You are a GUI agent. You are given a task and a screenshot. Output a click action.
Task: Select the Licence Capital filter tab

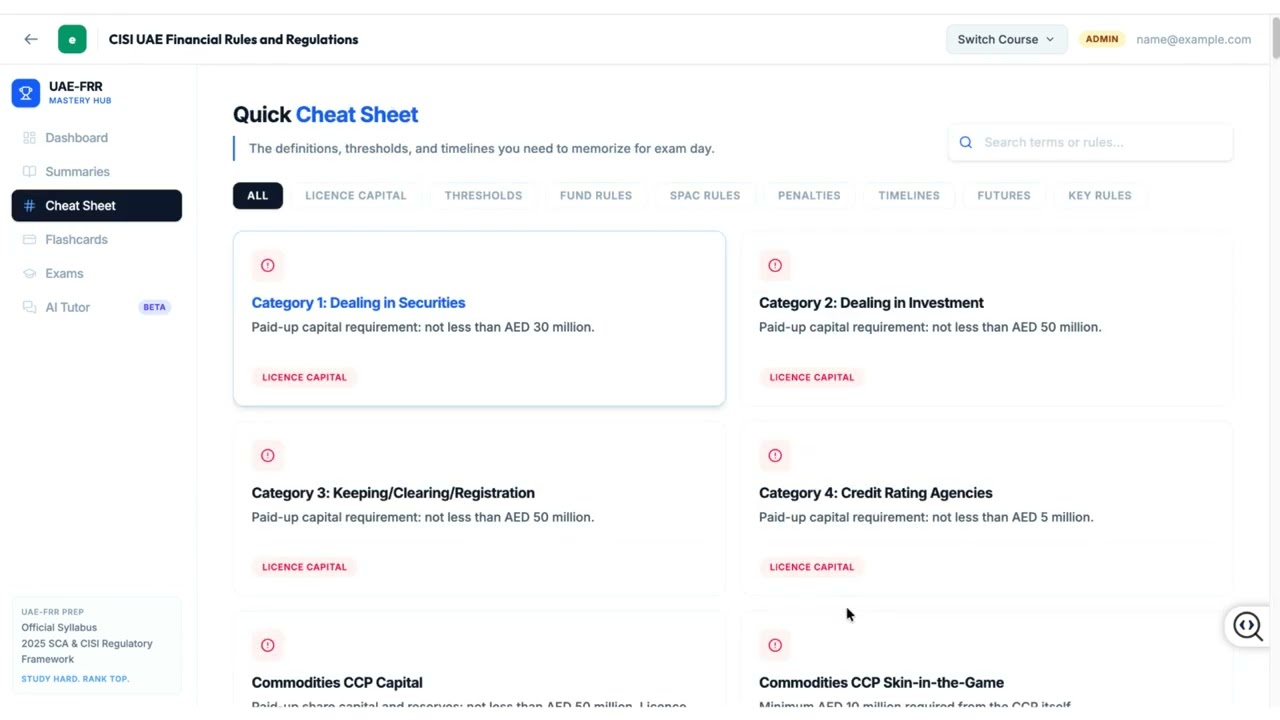click(355, 196)
